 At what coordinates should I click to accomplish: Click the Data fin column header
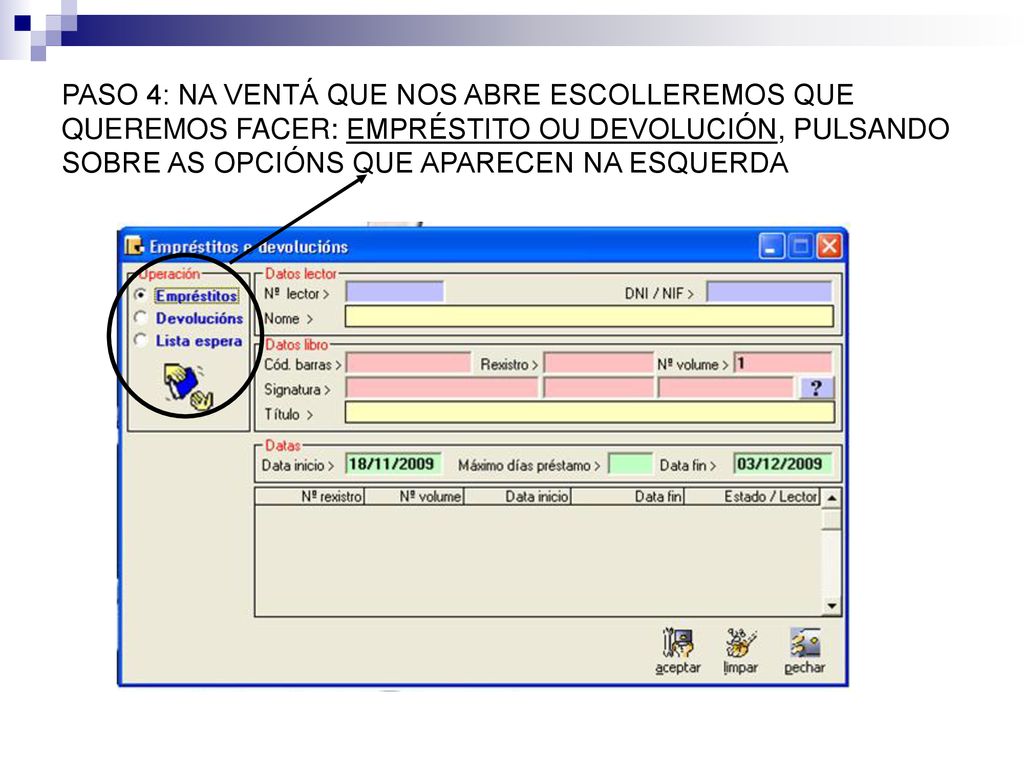628,496
